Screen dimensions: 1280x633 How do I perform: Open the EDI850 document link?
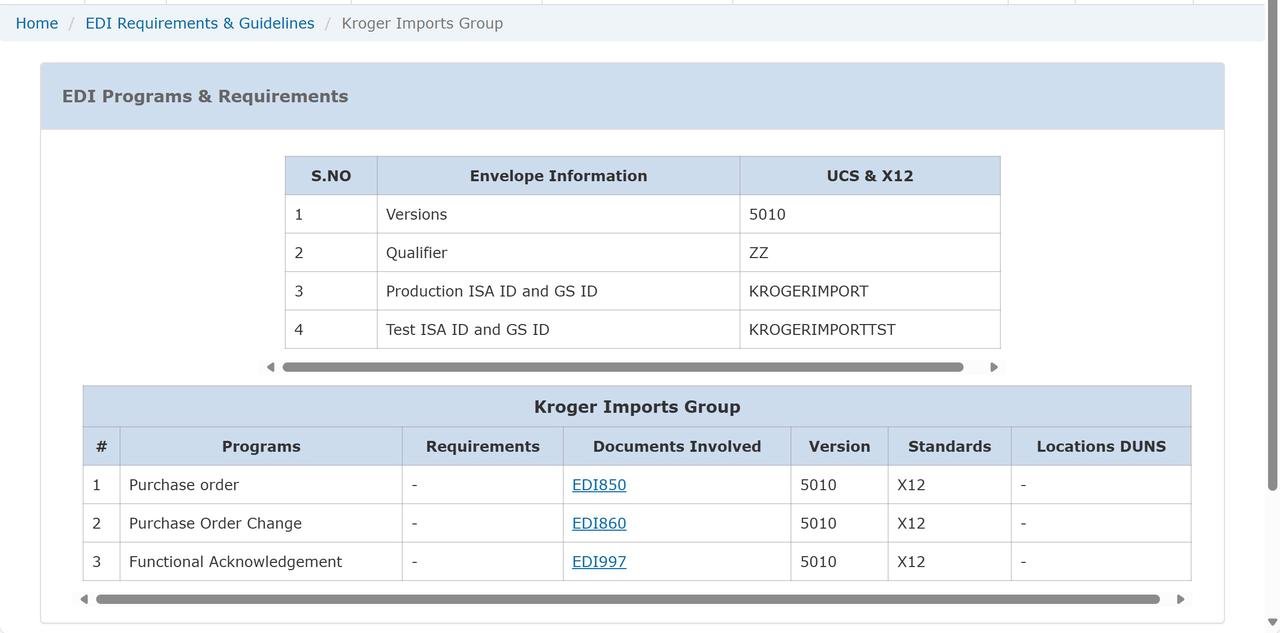(599, 485)
